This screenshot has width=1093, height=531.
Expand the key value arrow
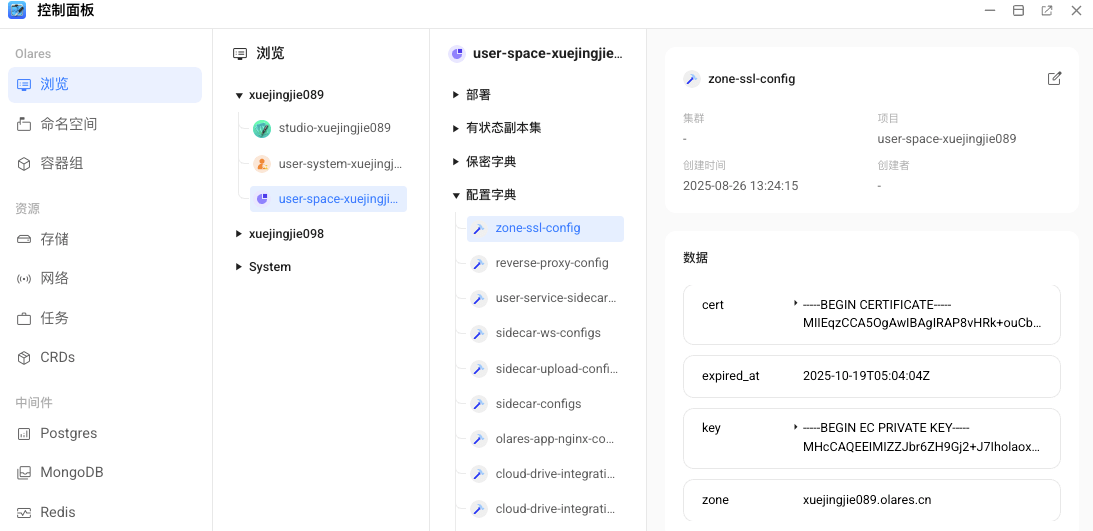tap(795, 426)
